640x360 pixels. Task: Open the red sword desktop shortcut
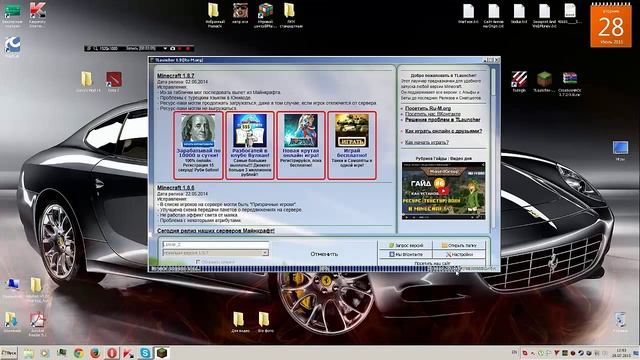click(113, 81)
